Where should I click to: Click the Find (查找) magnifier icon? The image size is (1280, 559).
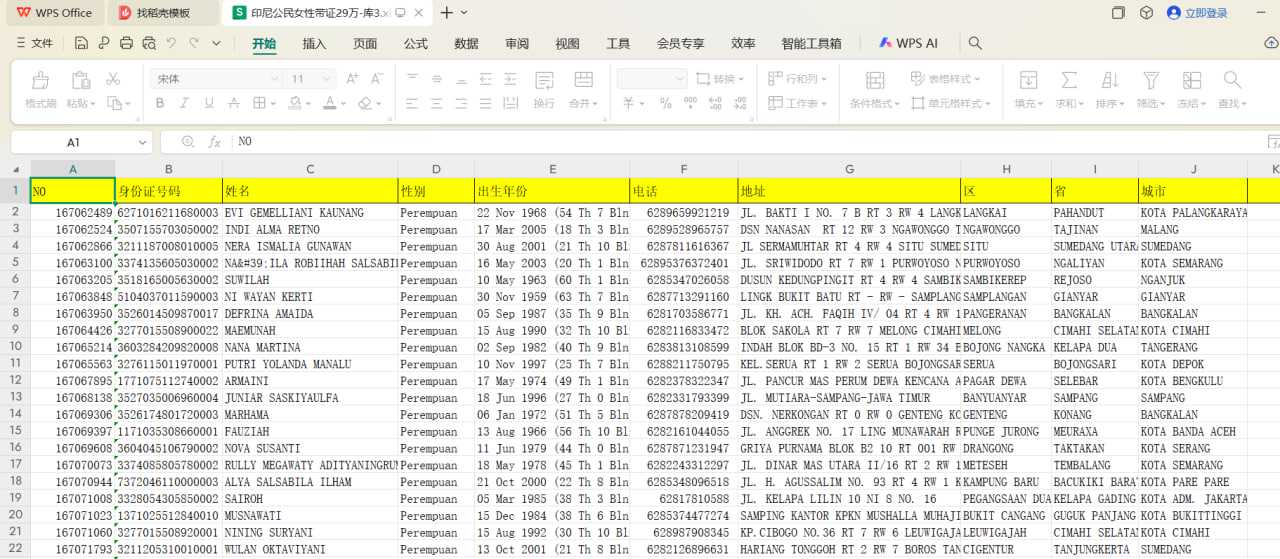click(x=1232, y=80)
